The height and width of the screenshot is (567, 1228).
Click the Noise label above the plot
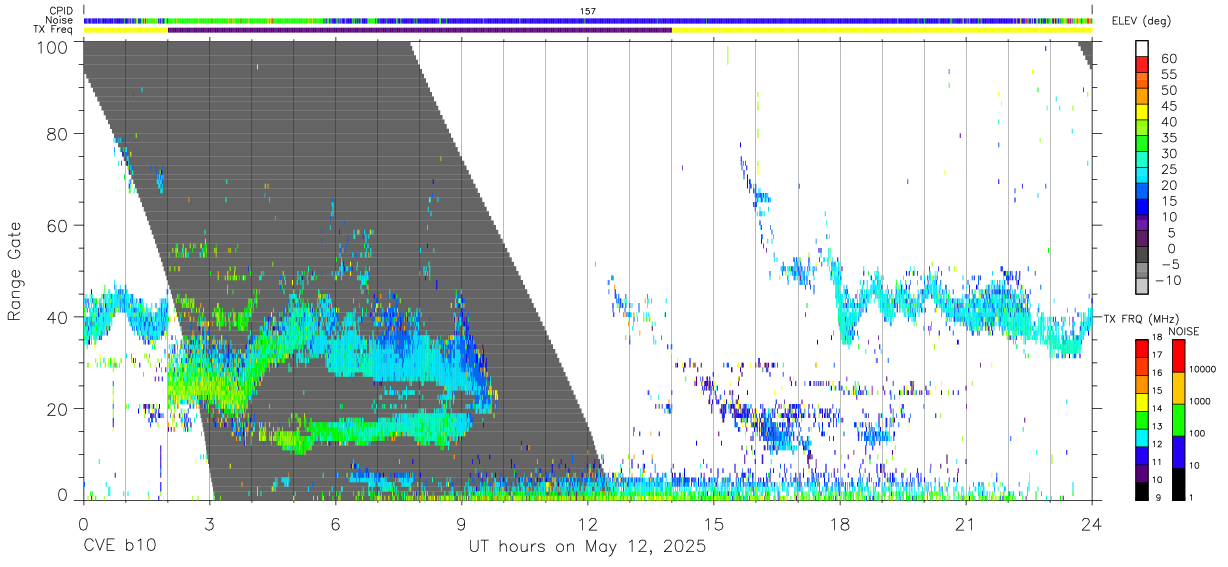click(x=58, y=20)
